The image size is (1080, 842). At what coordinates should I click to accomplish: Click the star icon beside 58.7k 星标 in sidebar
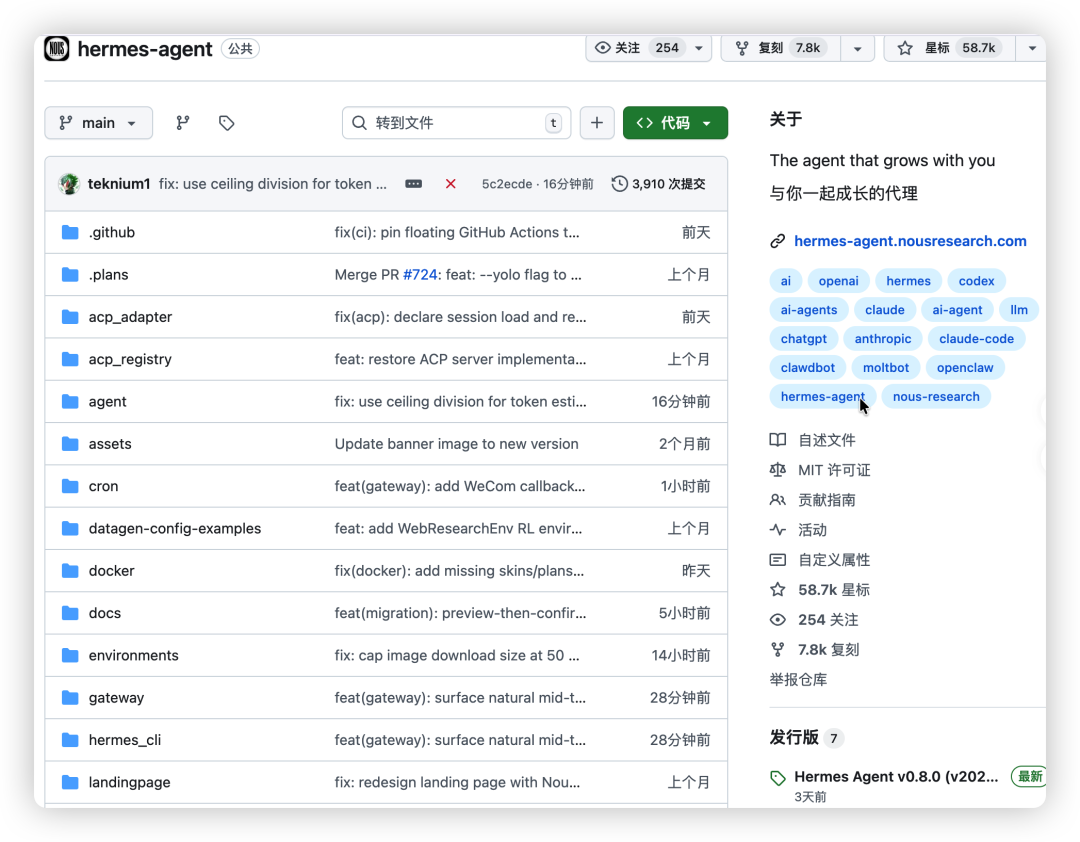coord(778,590)
